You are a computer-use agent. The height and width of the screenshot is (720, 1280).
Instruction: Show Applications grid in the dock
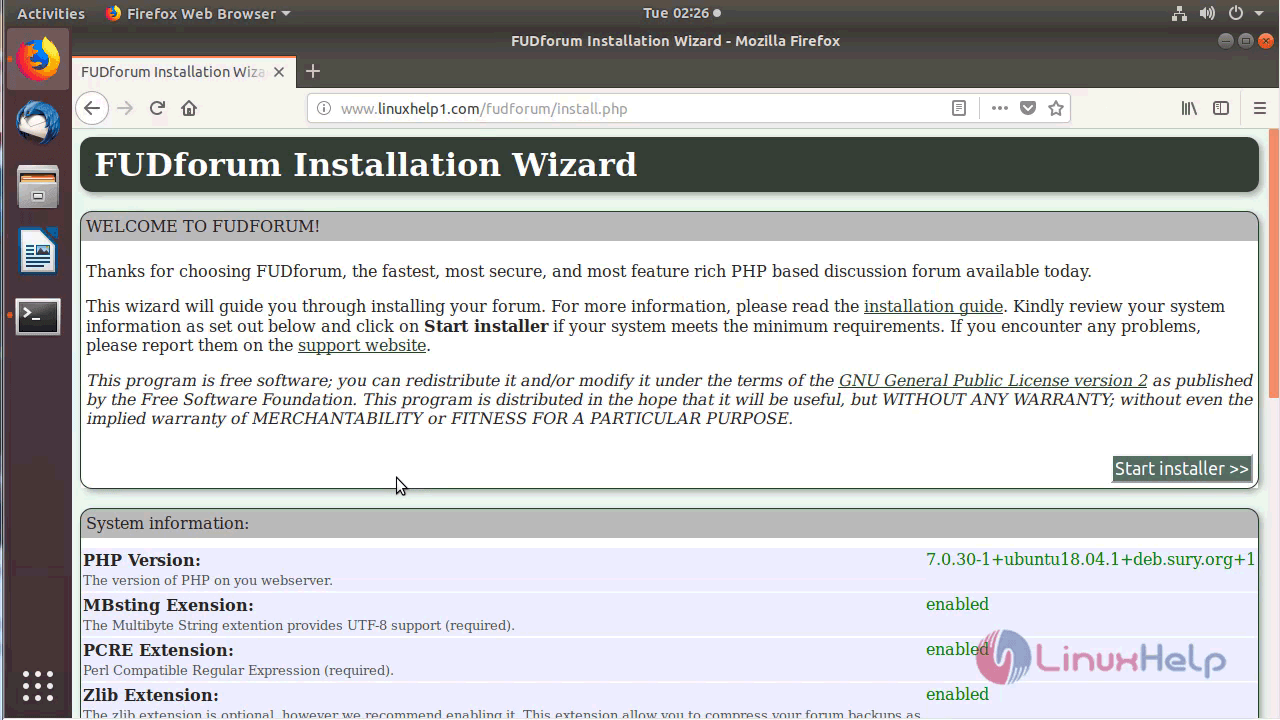pos(38,686)
